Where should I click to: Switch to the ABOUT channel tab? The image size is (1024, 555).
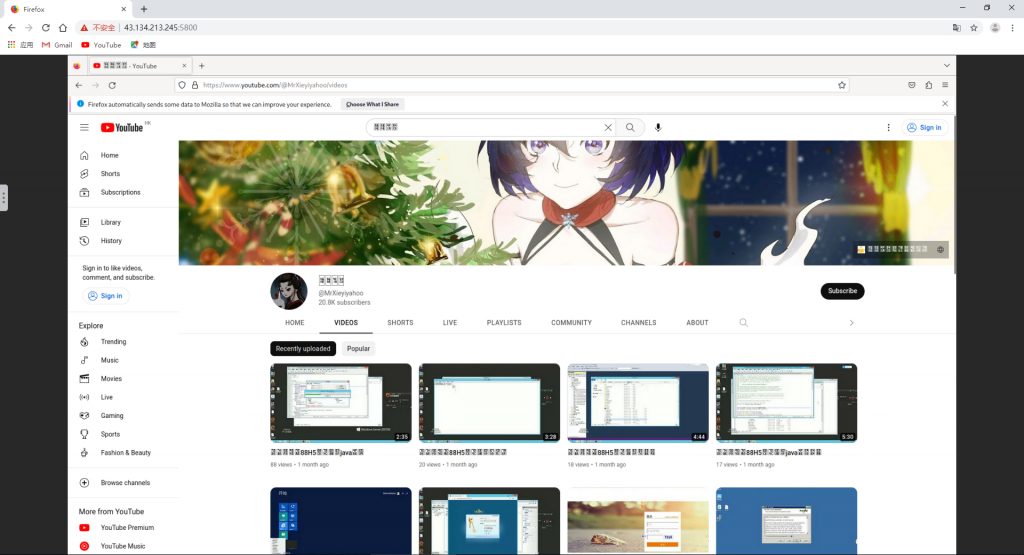tap(697, 323)
